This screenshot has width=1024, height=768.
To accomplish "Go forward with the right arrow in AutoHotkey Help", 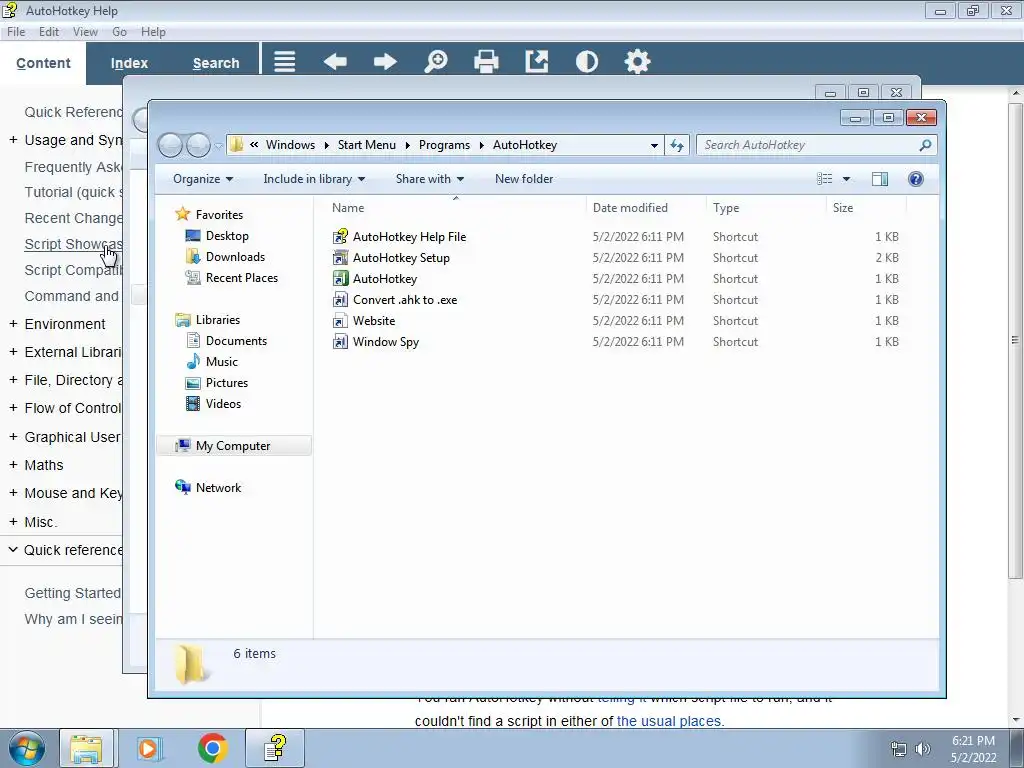I will [x=385, y=62].
